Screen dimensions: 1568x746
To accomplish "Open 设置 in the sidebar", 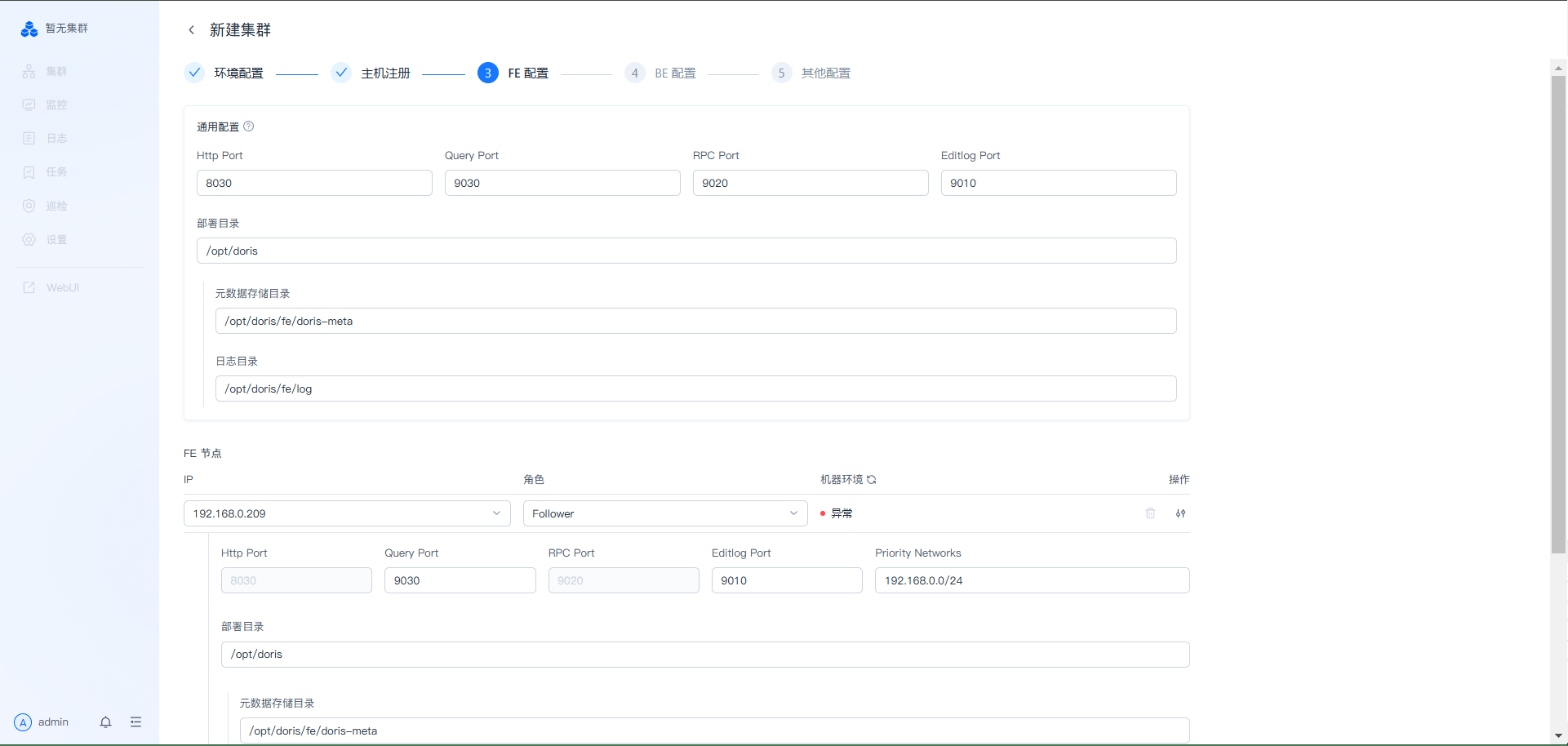I will (56, 240).
